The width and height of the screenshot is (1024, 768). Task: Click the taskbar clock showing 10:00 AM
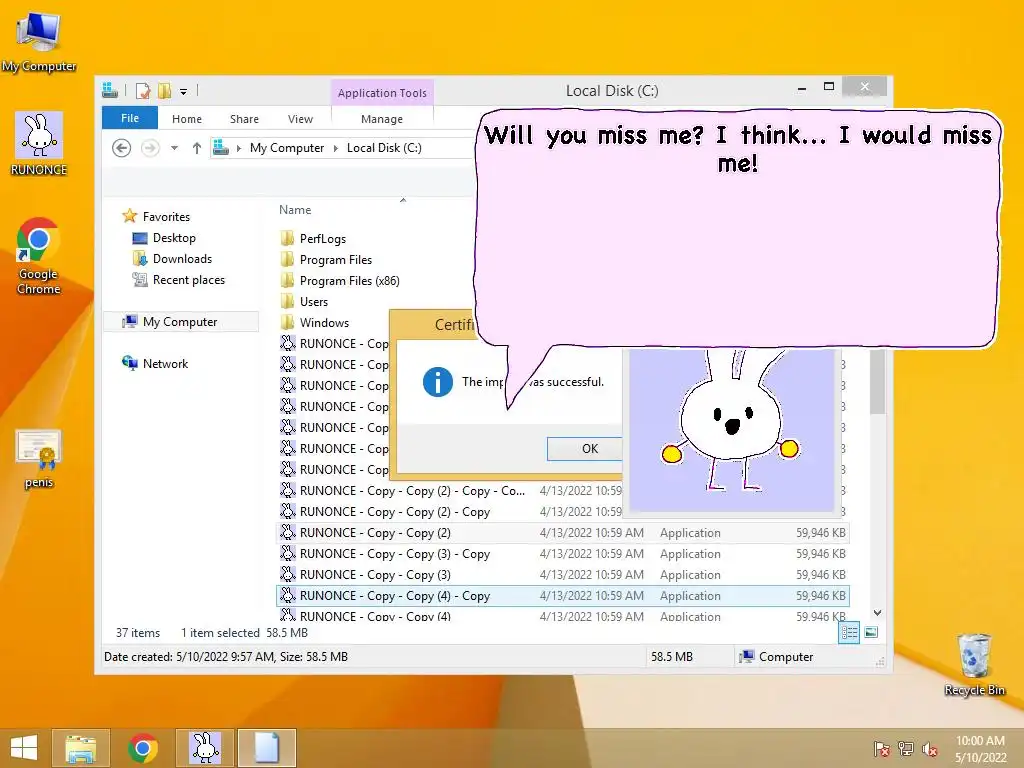pos(980,748)
